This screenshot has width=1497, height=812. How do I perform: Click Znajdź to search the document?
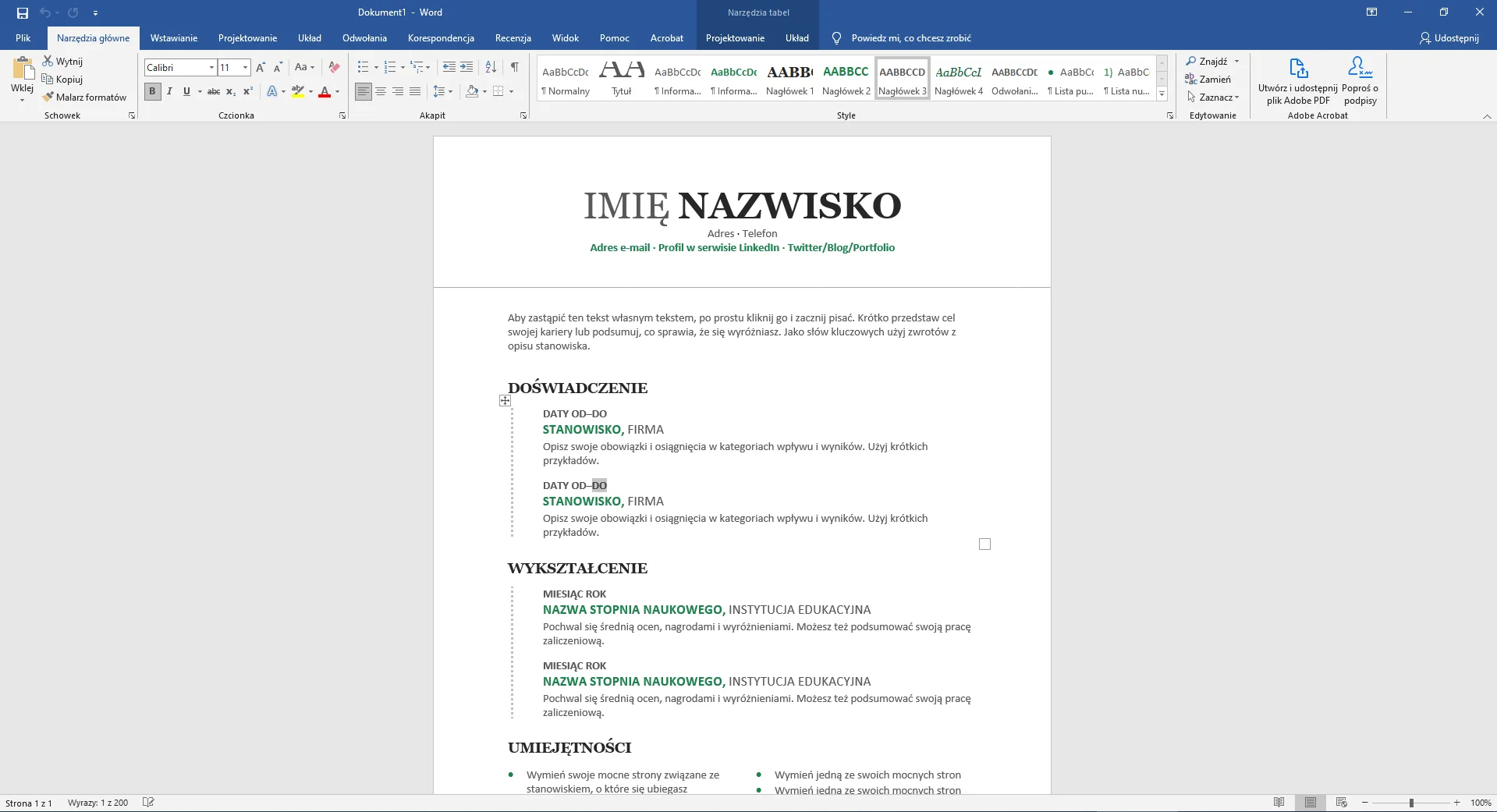click(x=1206, y=61)
